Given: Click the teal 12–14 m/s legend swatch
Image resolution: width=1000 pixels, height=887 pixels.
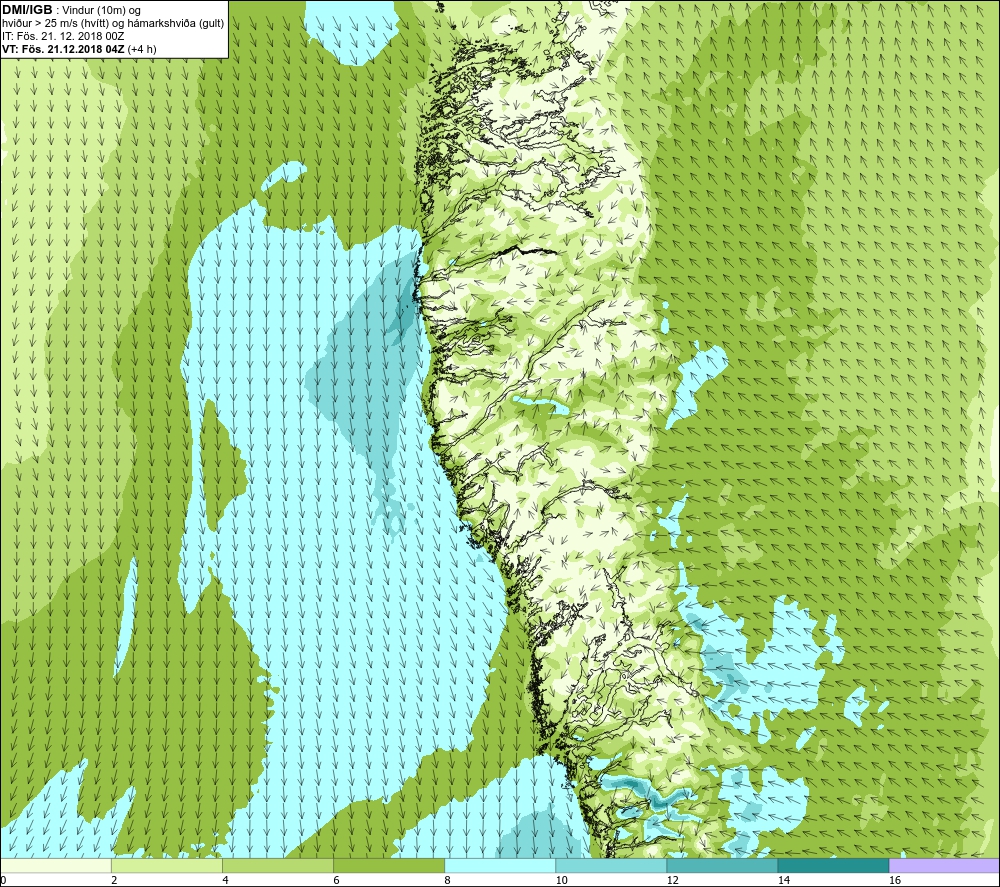Looking at the screenshot, I should pyautogui.click(x=722, y=866).
